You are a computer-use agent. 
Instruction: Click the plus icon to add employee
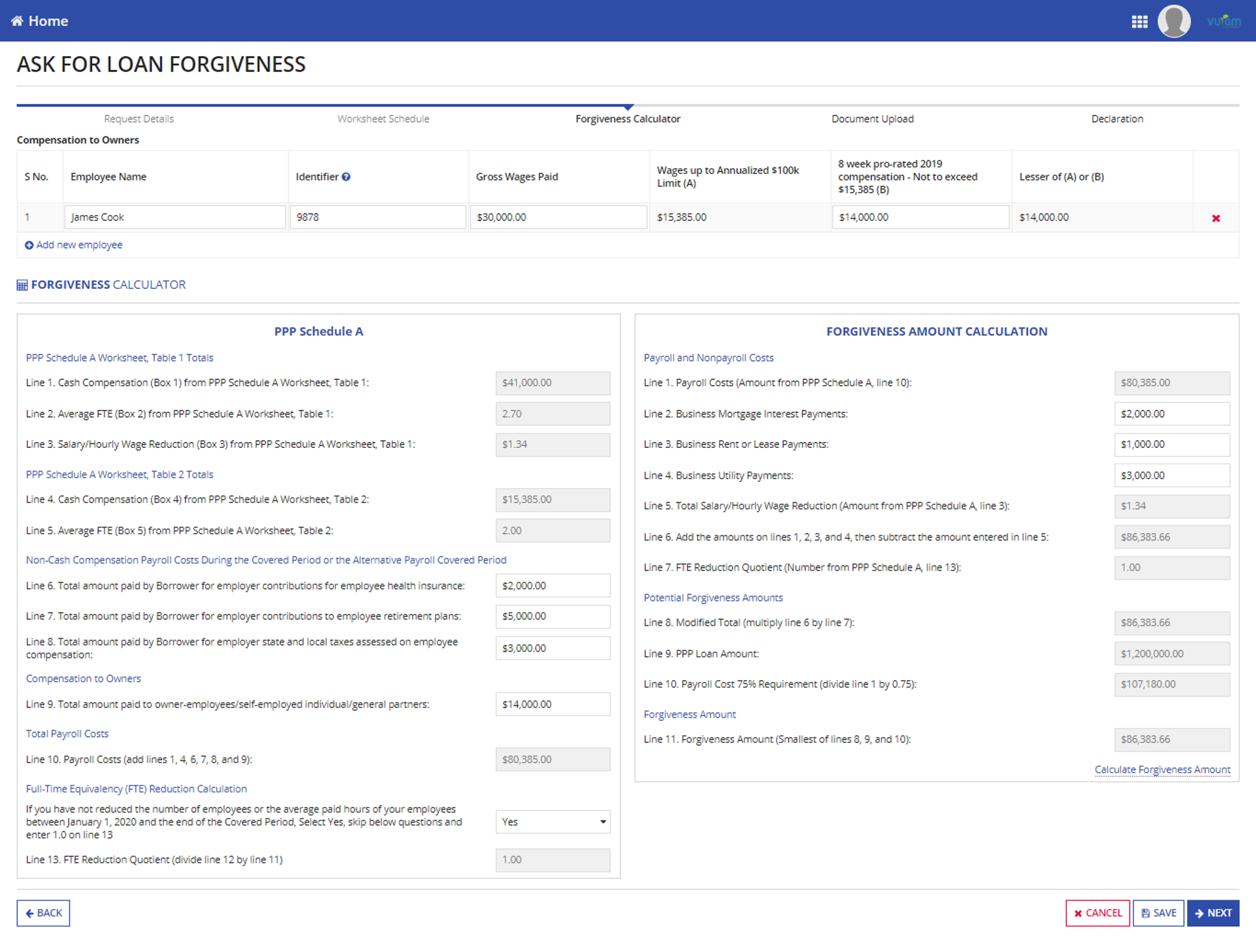click(x=29, y=245)
